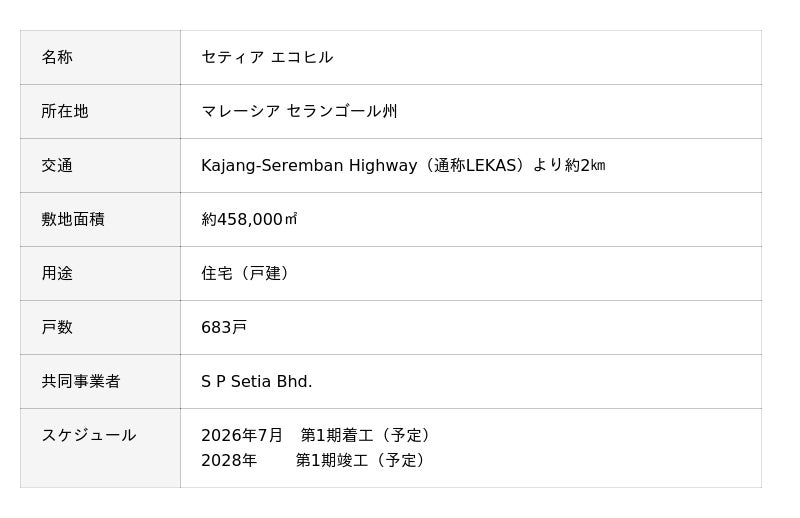Screen dimensions: 800x518
Task: Select the 683戸 unit count
Action: point(224,327)
